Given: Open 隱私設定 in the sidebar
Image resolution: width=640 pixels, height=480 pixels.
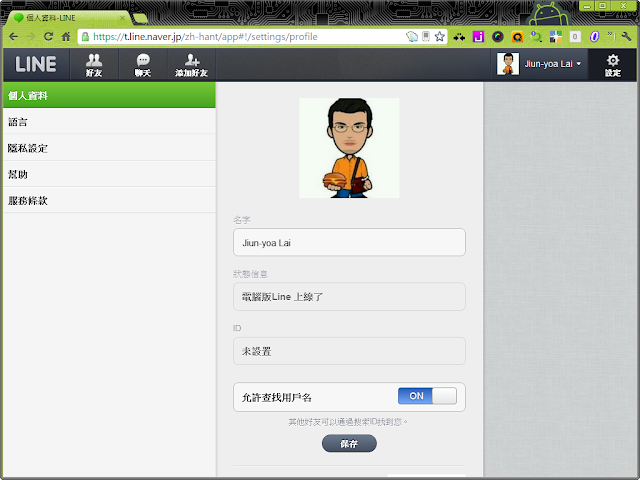Looking at the screenshot, I should pos(109,148).
